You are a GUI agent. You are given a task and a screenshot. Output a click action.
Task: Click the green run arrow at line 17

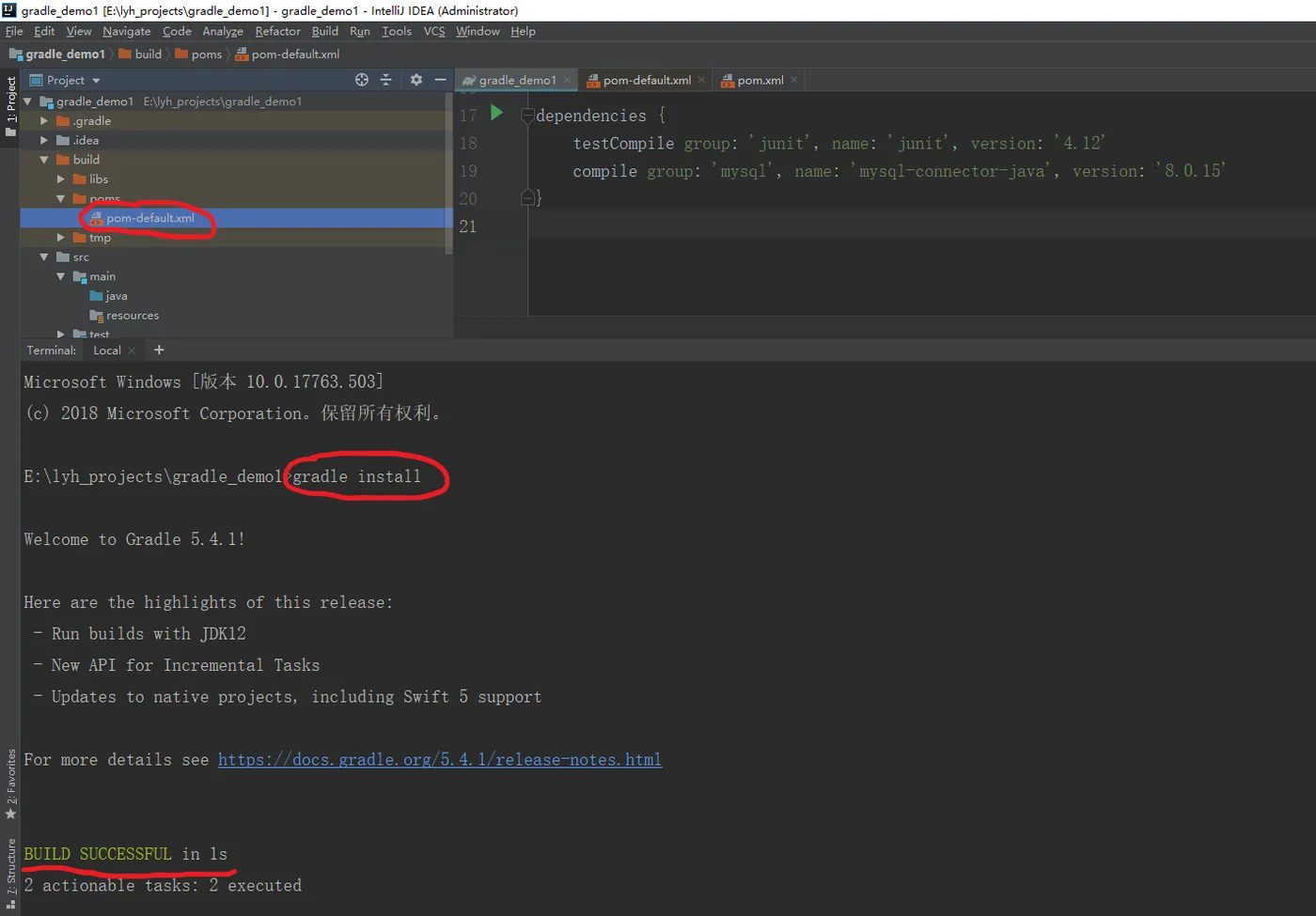(497, 113)
